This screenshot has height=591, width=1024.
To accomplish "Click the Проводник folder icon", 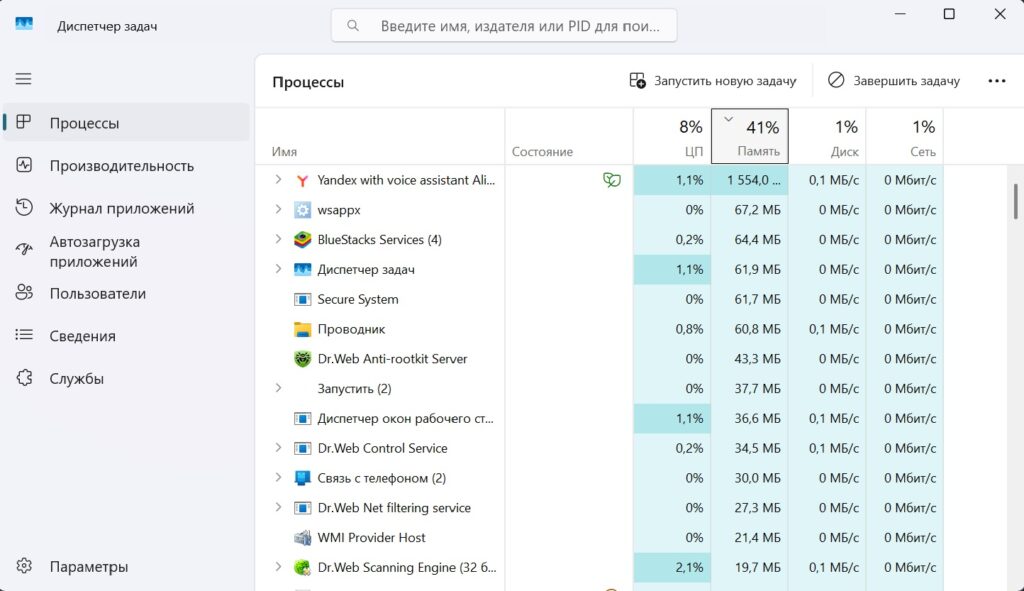I will (302, 329).
